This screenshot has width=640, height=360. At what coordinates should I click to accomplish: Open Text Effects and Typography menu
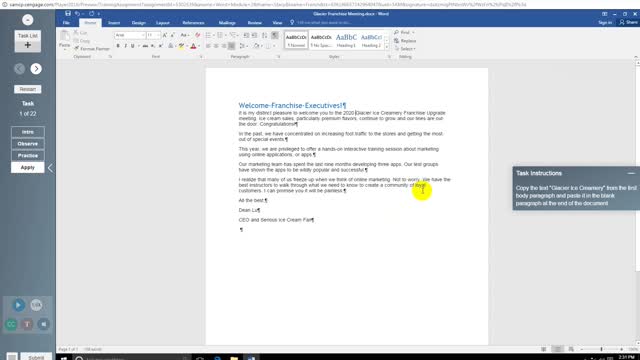pyautogui.click(x=171, y=46)
